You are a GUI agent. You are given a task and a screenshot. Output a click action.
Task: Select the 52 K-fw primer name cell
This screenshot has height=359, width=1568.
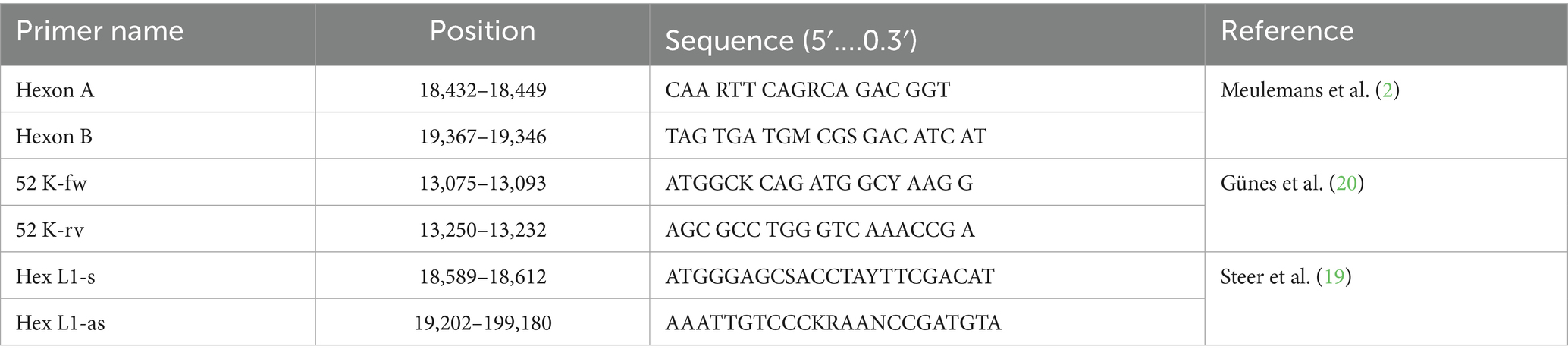tap(52, 183)
